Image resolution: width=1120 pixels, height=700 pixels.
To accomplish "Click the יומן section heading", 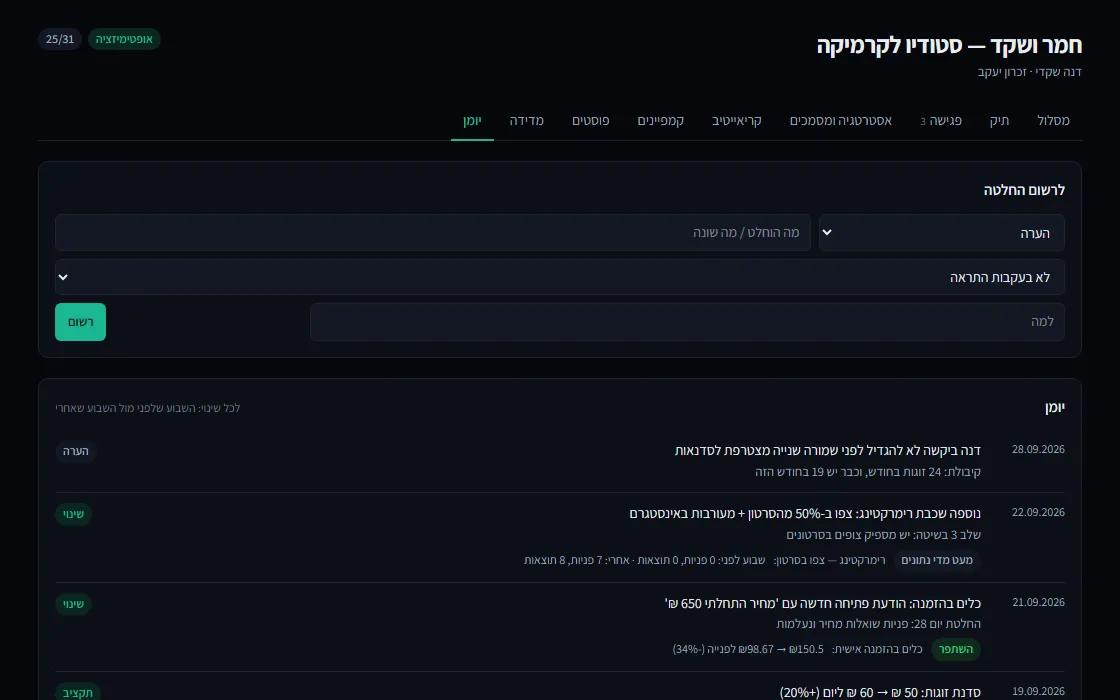I will [1054, 407].
